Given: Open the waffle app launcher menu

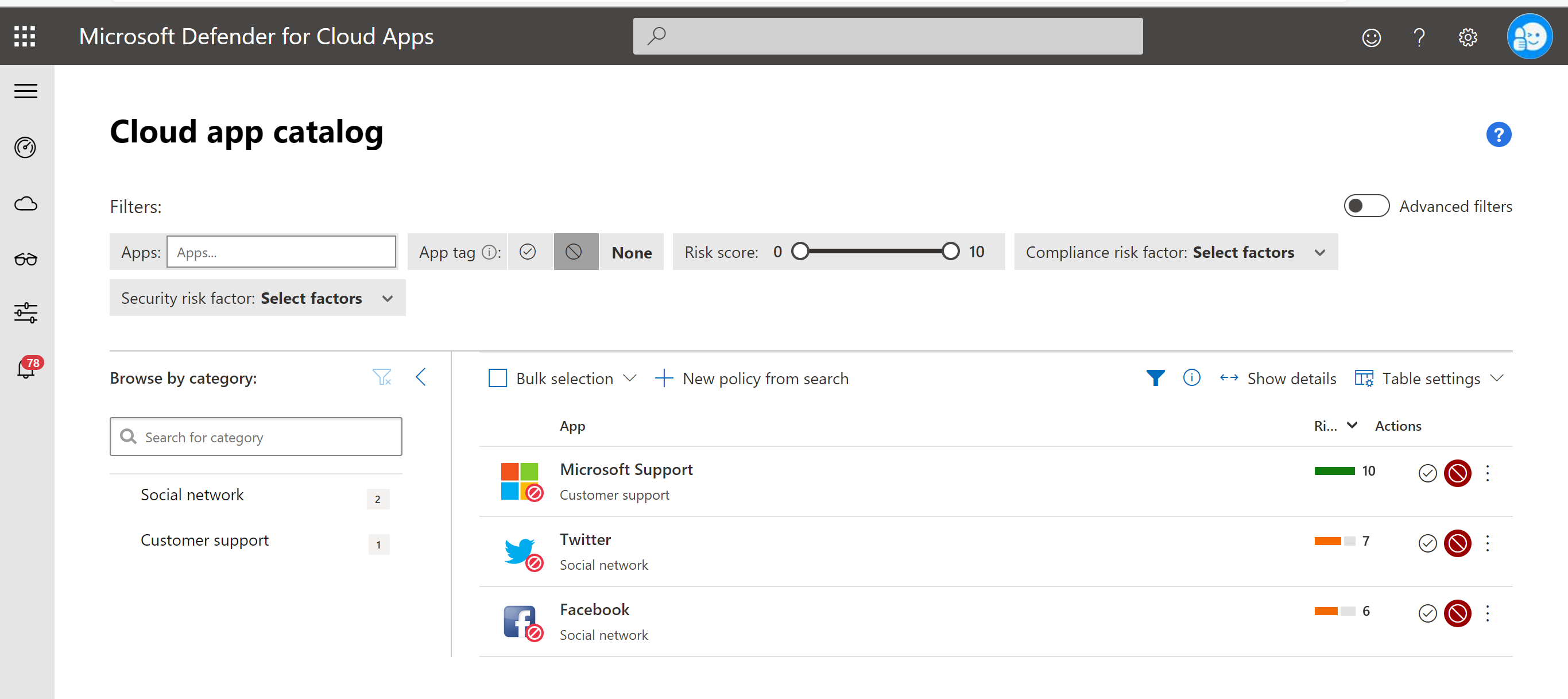Looking at the screenshot, I should click(x=24, y=36).
